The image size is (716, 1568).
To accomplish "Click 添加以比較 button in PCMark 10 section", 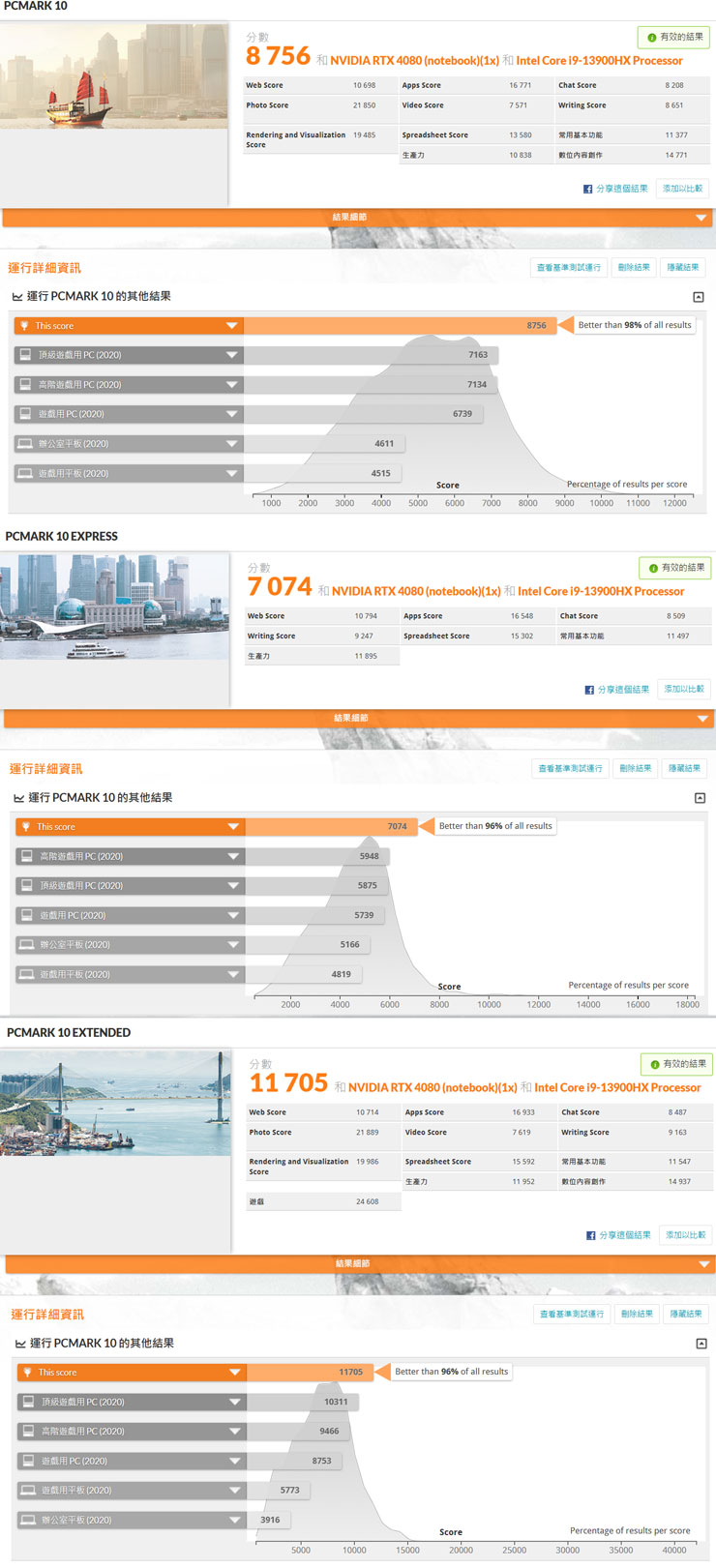I will point(682,189).
